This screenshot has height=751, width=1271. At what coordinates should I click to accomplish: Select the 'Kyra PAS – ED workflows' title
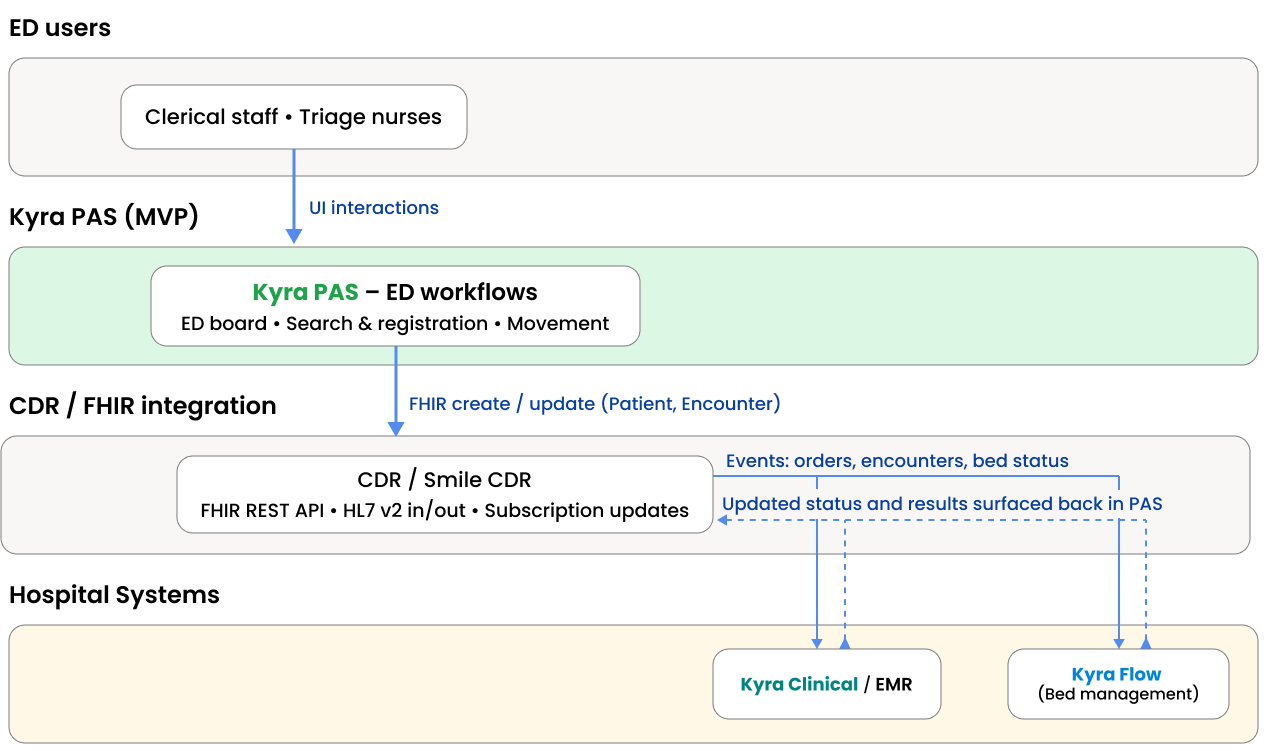(x=395, y=292)
